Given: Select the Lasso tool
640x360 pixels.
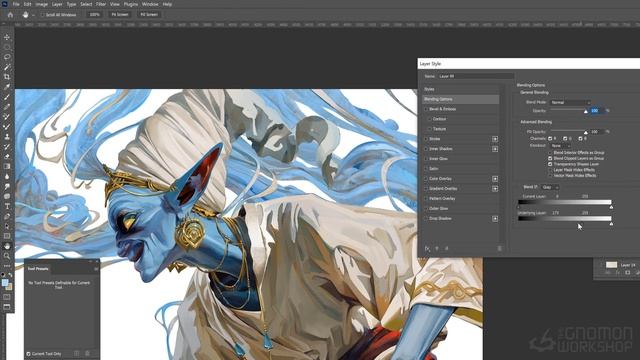Looking at the screenshot, I should pos(7,57).
